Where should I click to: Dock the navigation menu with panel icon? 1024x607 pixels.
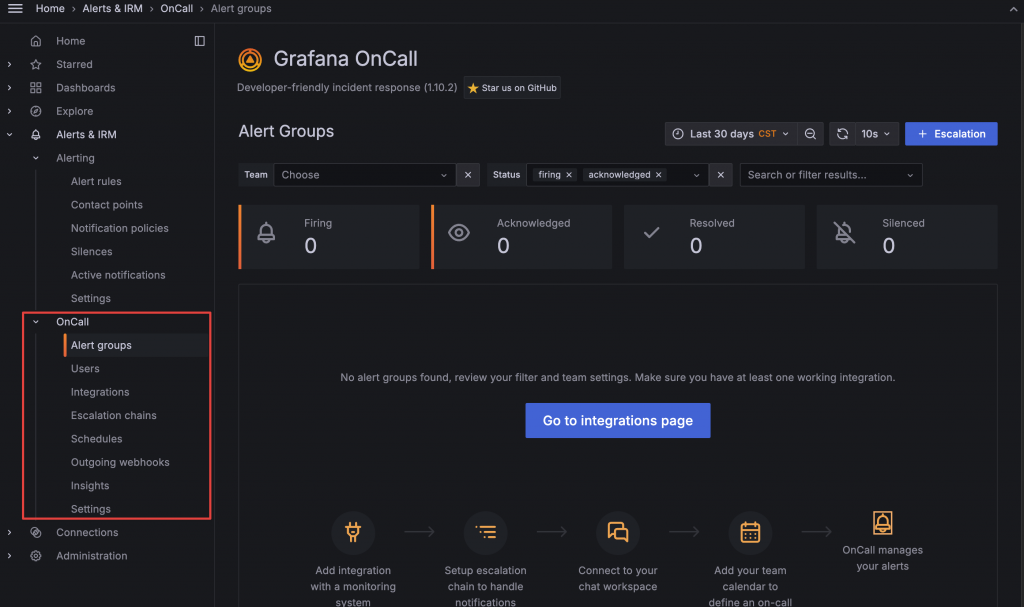coord(200,41)
